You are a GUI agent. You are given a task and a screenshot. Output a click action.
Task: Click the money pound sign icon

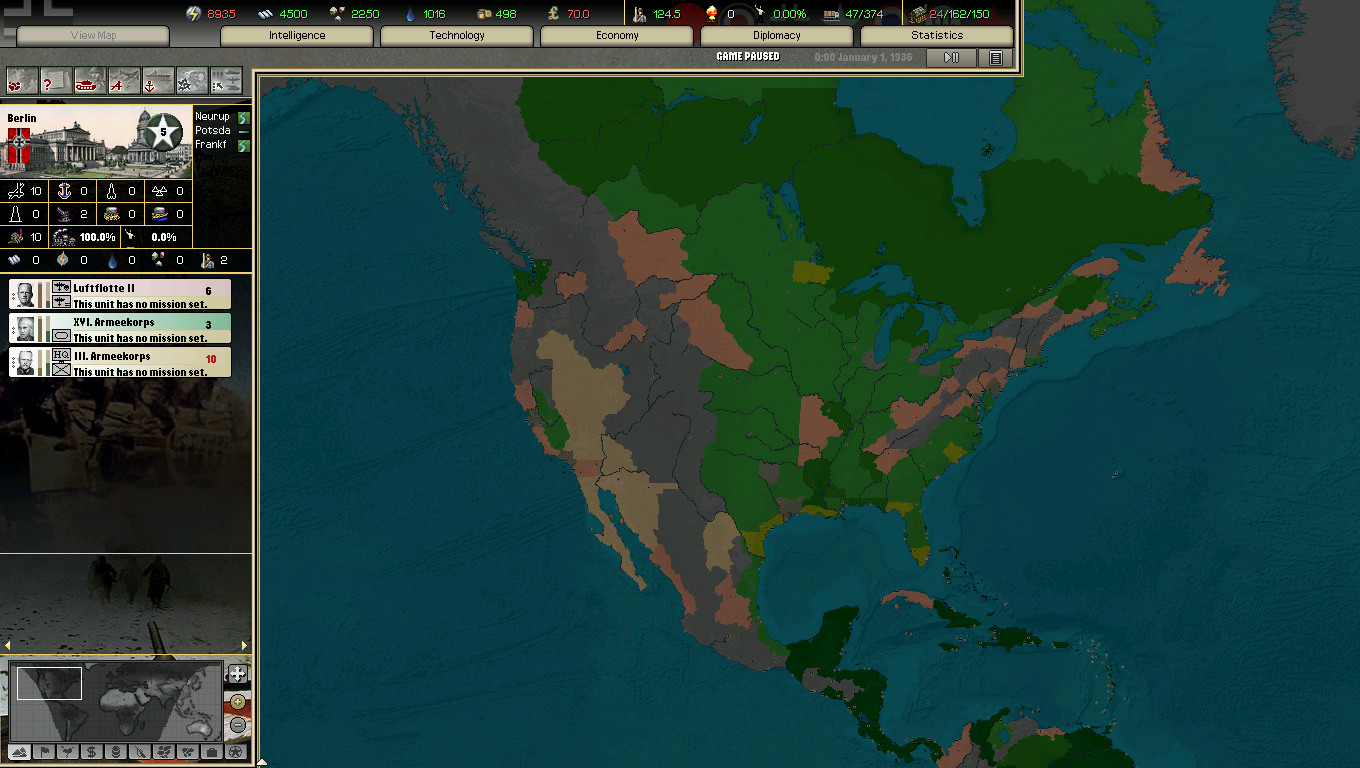click(x=553, y=14)
